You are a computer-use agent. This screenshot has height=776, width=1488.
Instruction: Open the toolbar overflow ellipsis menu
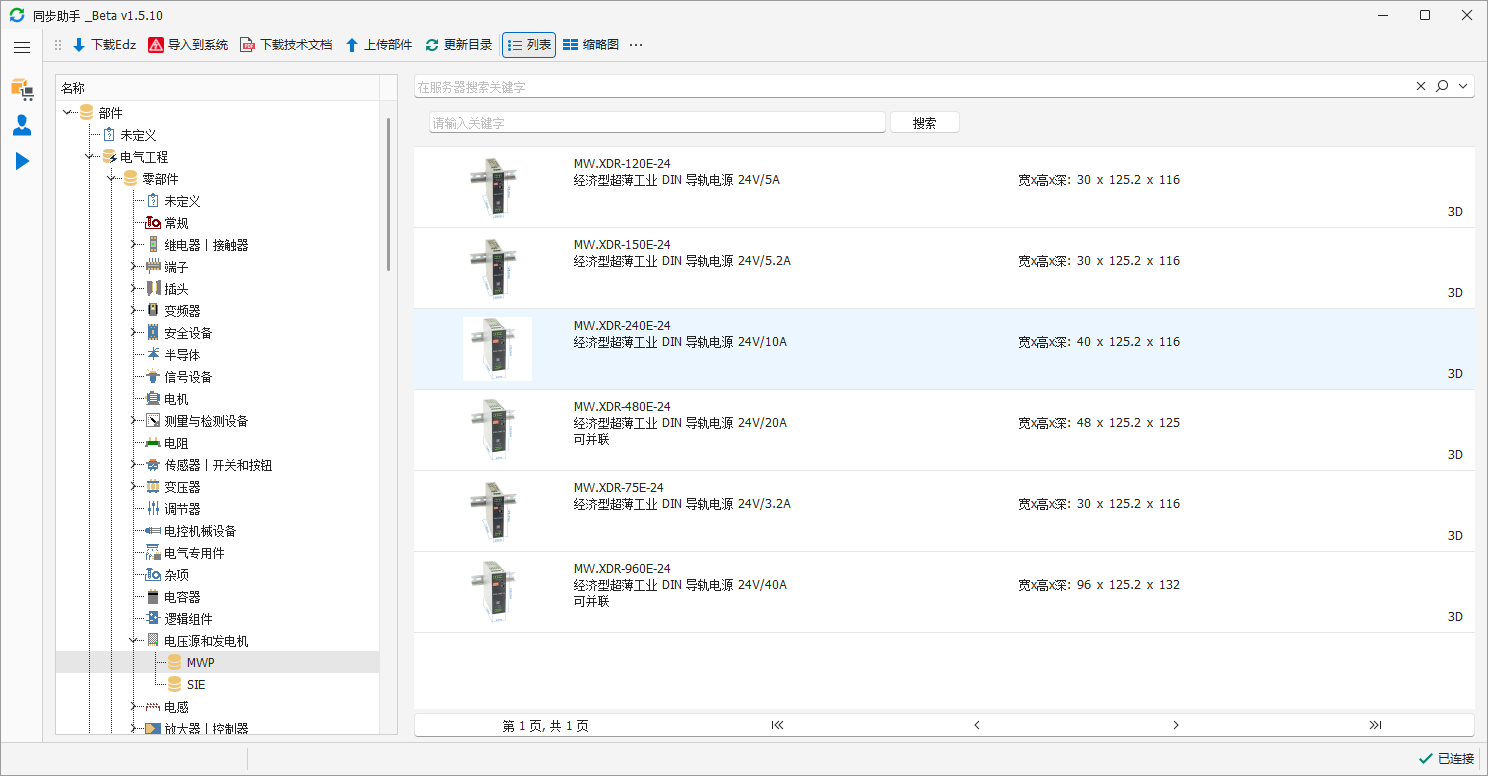pyautogui.click(x=636, y=45)
